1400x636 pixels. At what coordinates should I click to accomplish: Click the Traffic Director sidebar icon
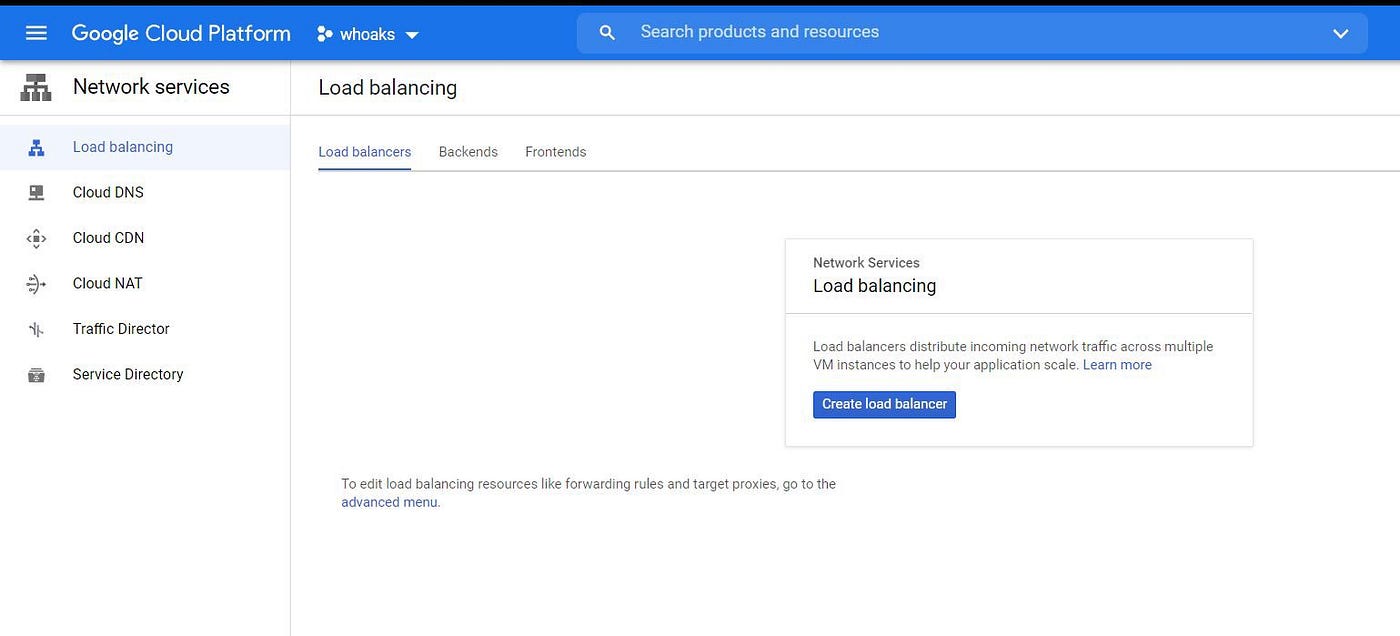(x=36, y=329)
